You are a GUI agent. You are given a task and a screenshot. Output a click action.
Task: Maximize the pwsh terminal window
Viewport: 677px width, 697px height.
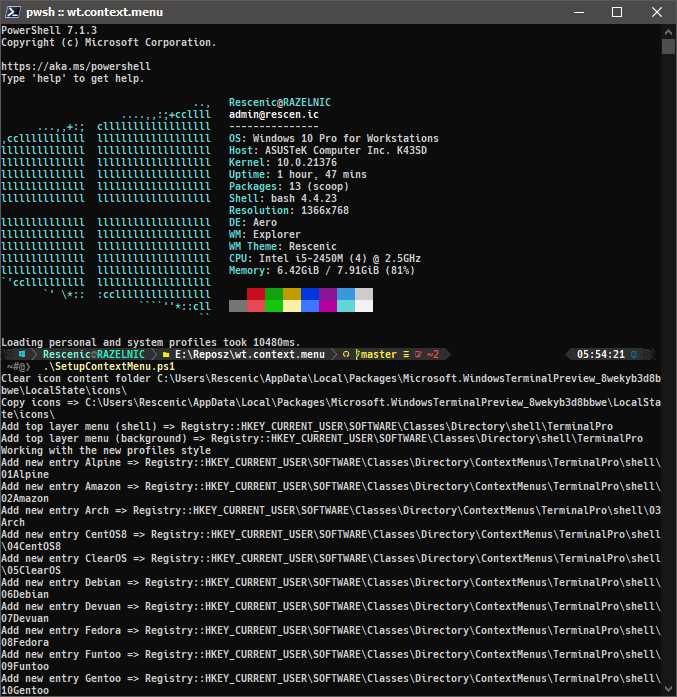[617, 12]
